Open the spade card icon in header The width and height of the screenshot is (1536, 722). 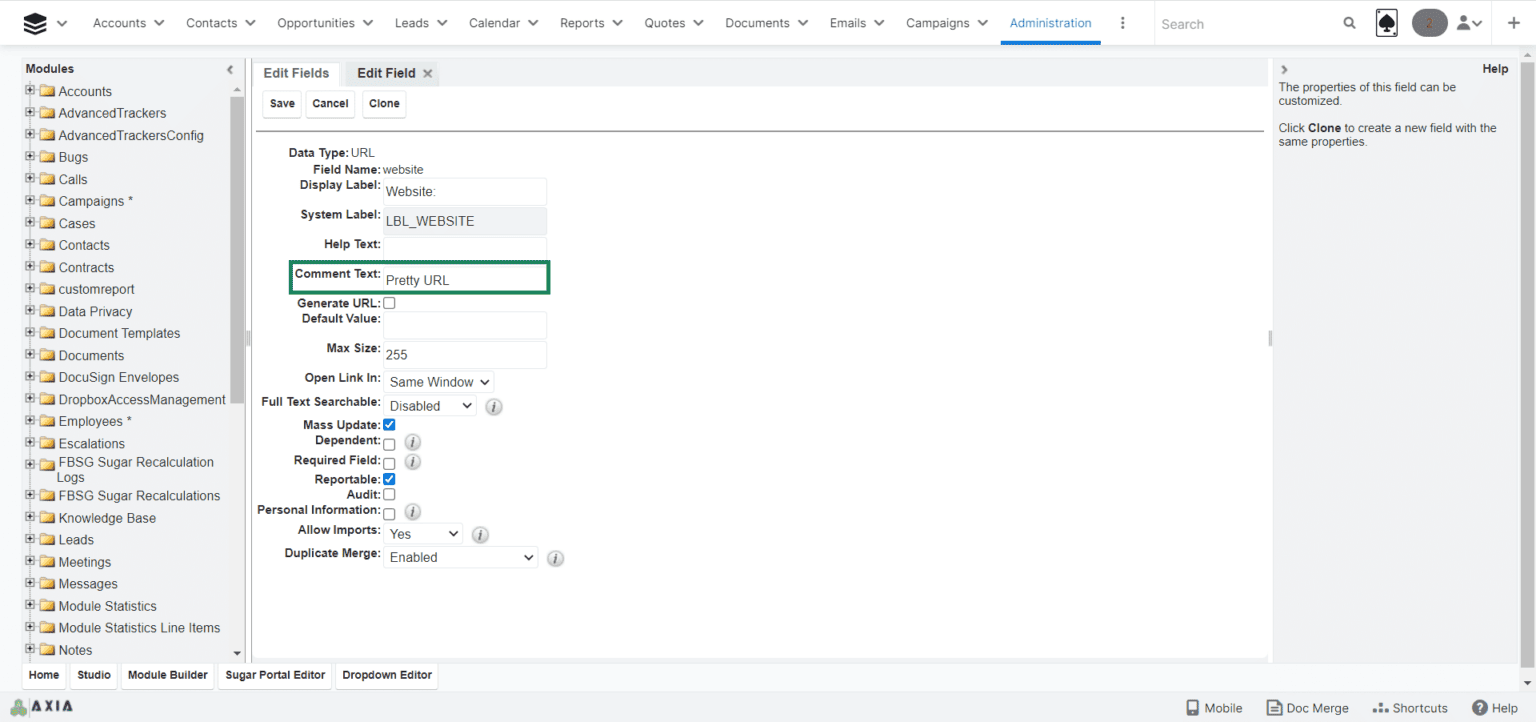coord(1386,23)
